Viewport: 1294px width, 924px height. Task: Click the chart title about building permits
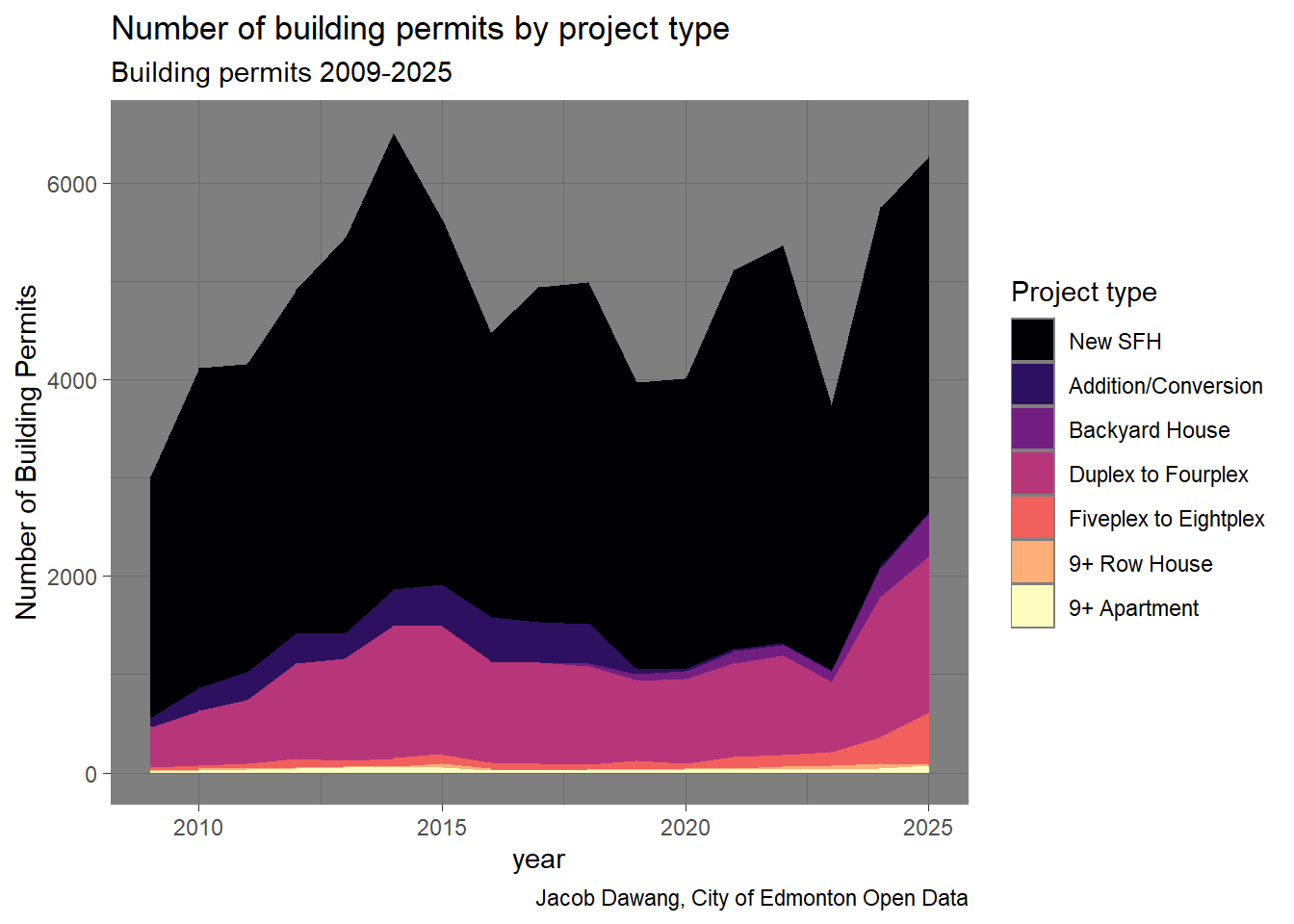coord(420,29)
